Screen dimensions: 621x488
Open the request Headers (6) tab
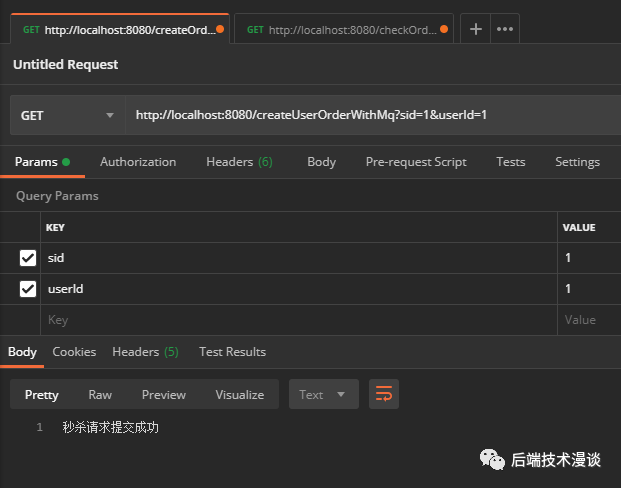pos(239,162)
